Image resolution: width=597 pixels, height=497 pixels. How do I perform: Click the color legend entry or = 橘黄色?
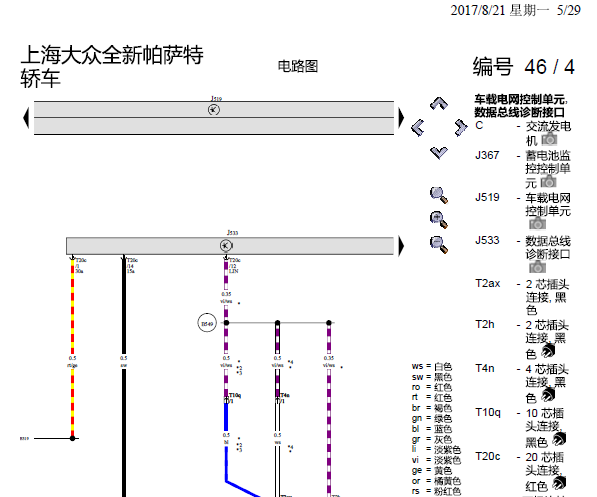coord(436,481)
